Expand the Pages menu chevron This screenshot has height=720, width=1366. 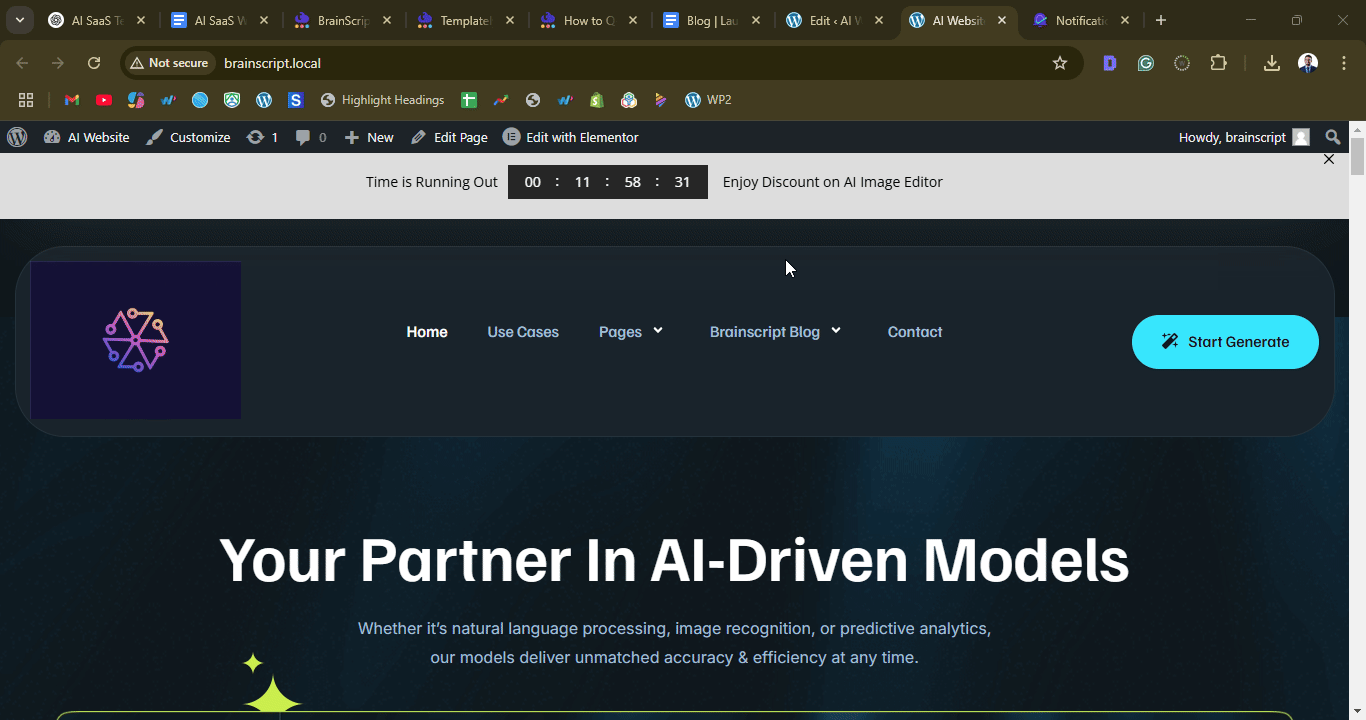[658, 331]
